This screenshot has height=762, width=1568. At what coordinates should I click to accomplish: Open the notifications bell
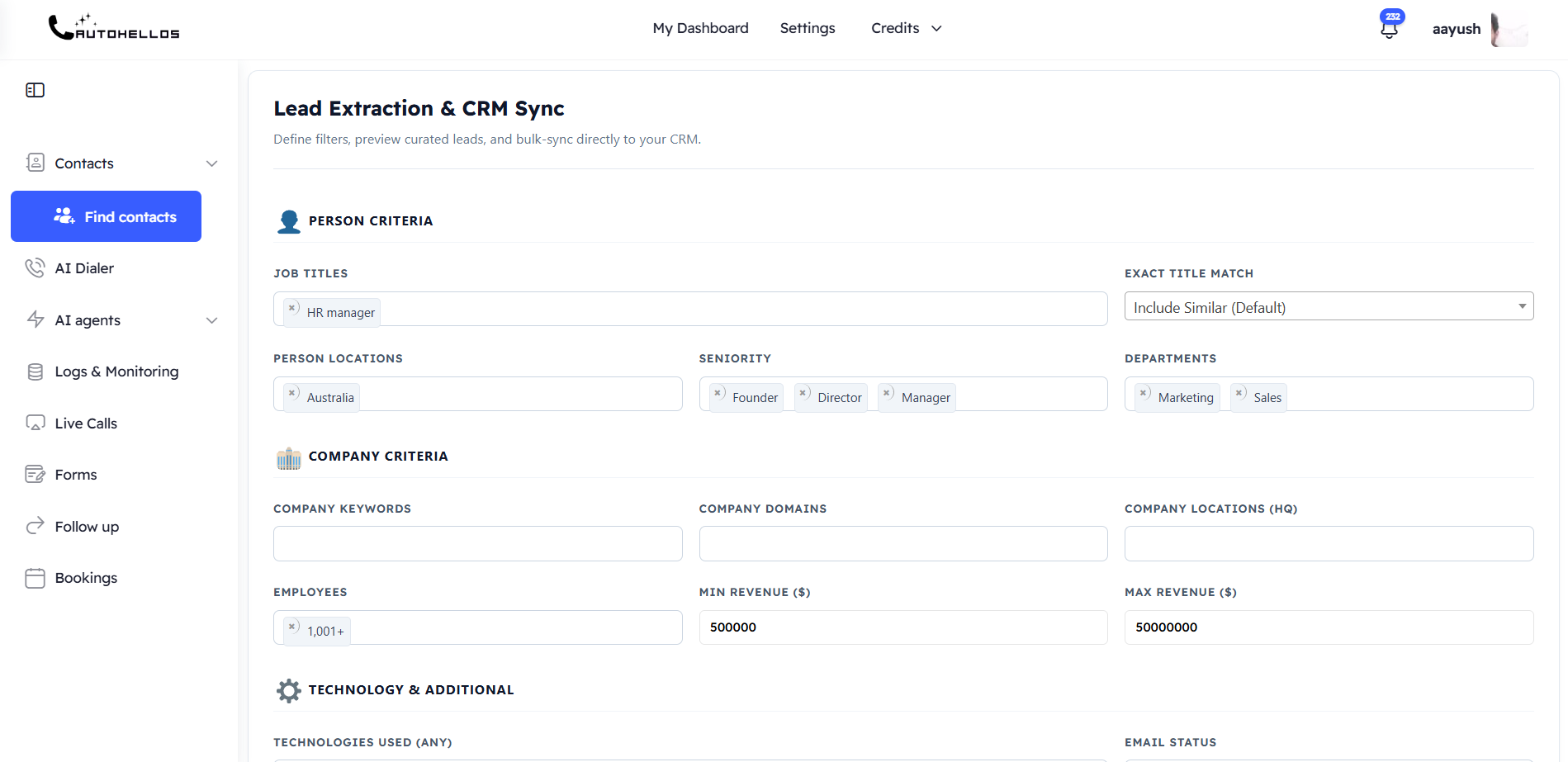(x=1390, y=29)
